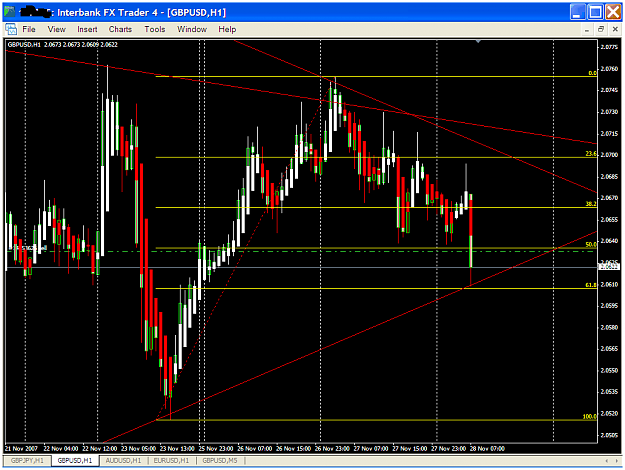Open the Tools menu
Image resolution: width=625 pixels, height=470 pixels.
(x=155, y=29)
